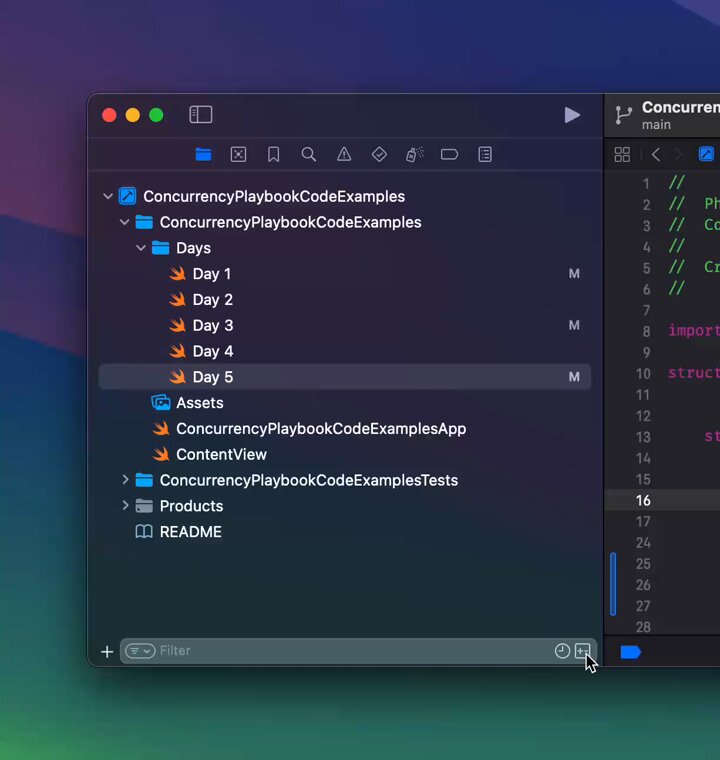Toggle source-control status filter icon
Viewport: 720px width, 760px height.
click(582, 650)
